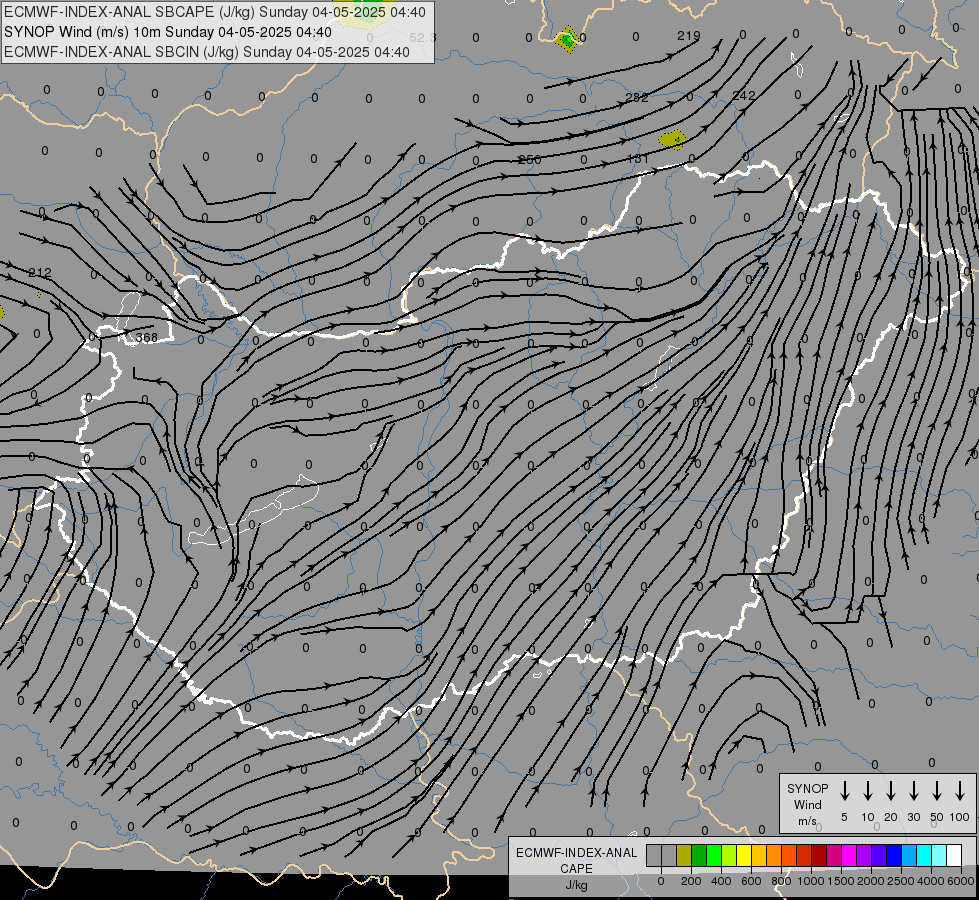The height and width of the screenshot is (900, 979).
Task: Click the wind arrow labeled 5 m/s
Action: [x=844, y=790]
